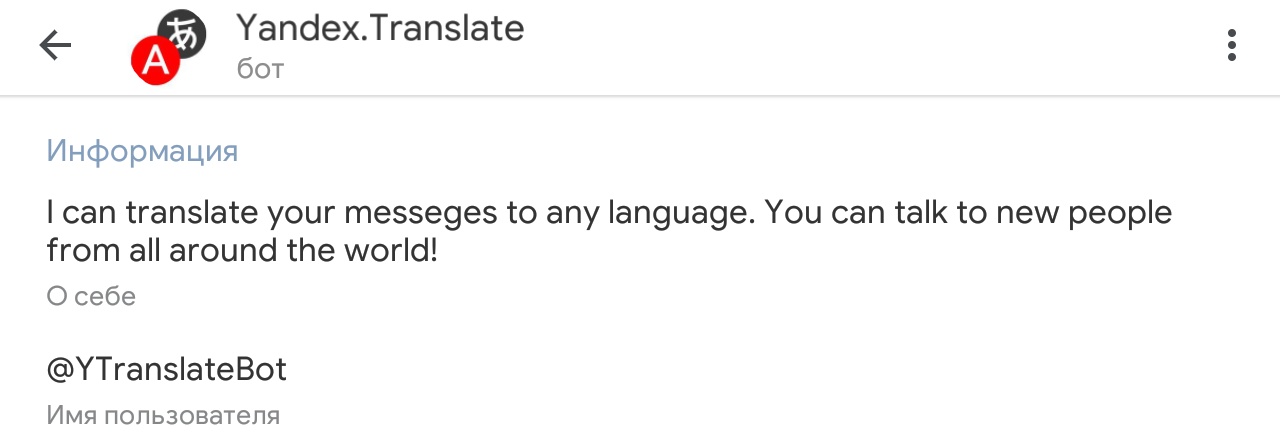Go back using the left arrow
Image resolution: width=1280 pixels, height=447 pixels.
(55, 45)
